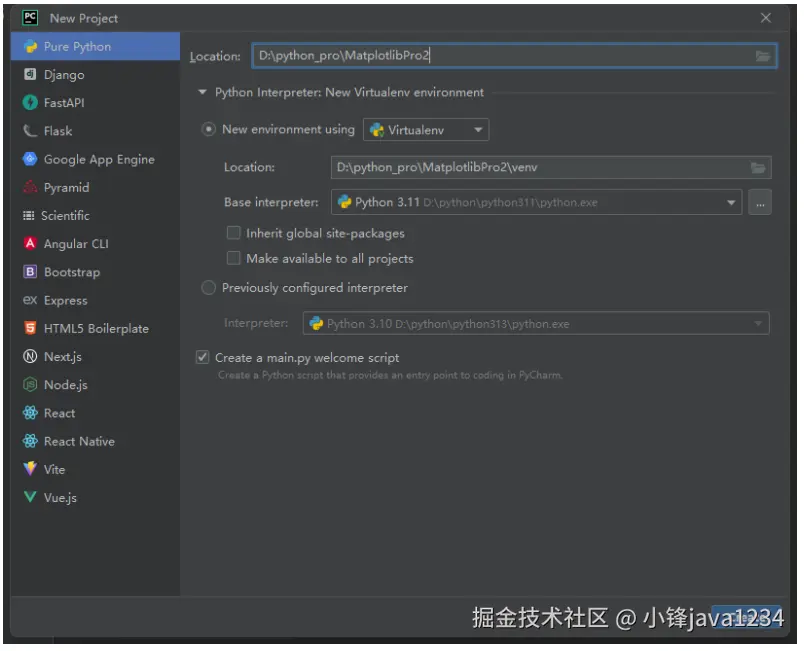Image resolution: width=804 pixels, height=651 pixels.
Task: Click the React Native atom icon
Action: click(x=30, y=441)
